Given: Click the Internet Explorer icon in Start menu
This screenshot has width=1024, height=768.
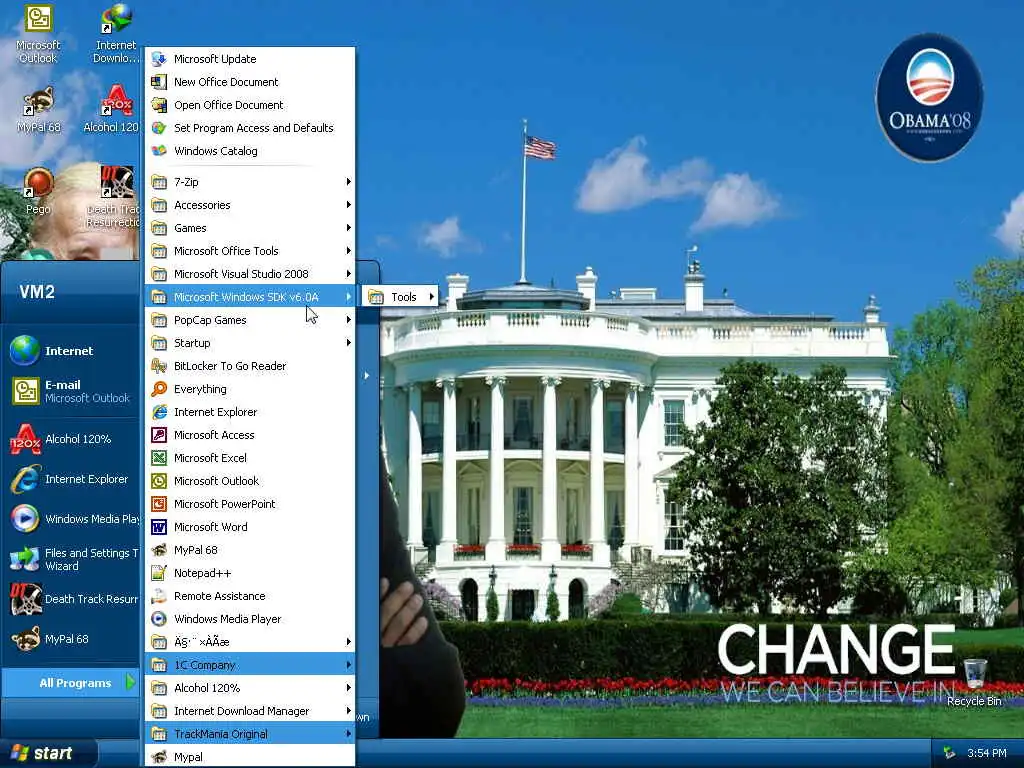Looking at the screenshot, I should pos(25,479).
